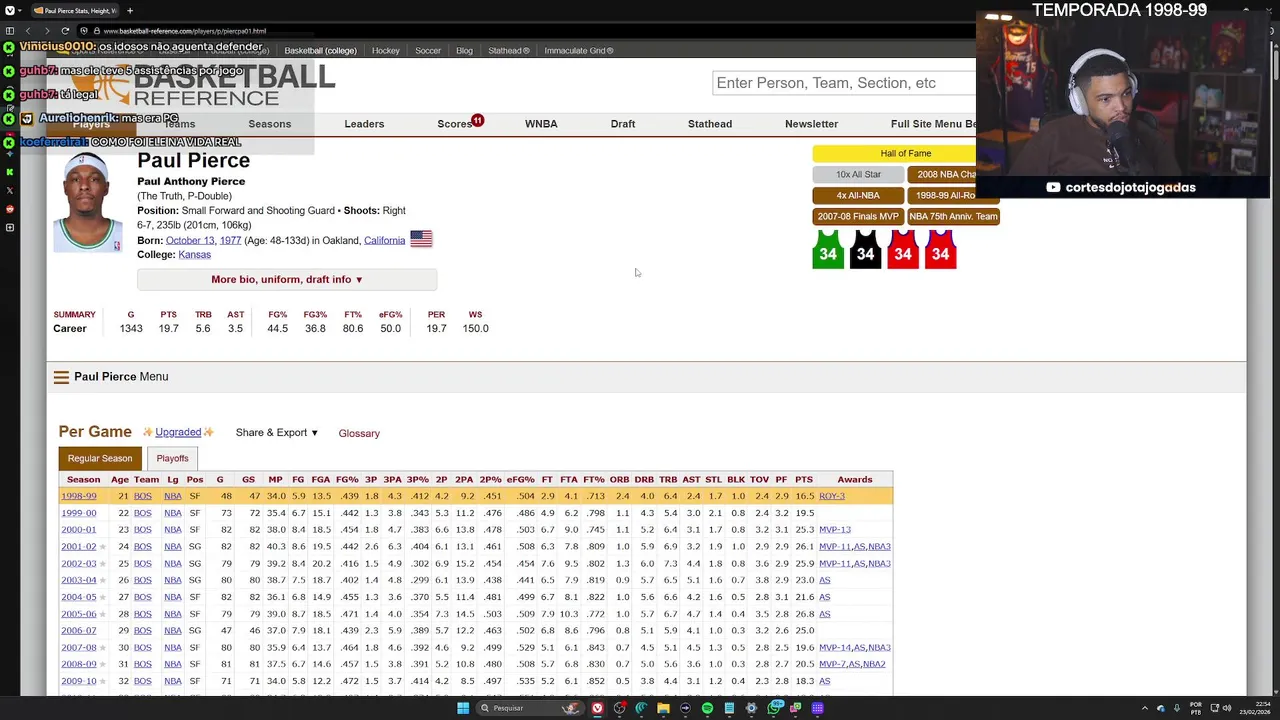Open File Explorer from the taskbar
The width and height of the screenshot is (1280, 720).
pos(663,708)
